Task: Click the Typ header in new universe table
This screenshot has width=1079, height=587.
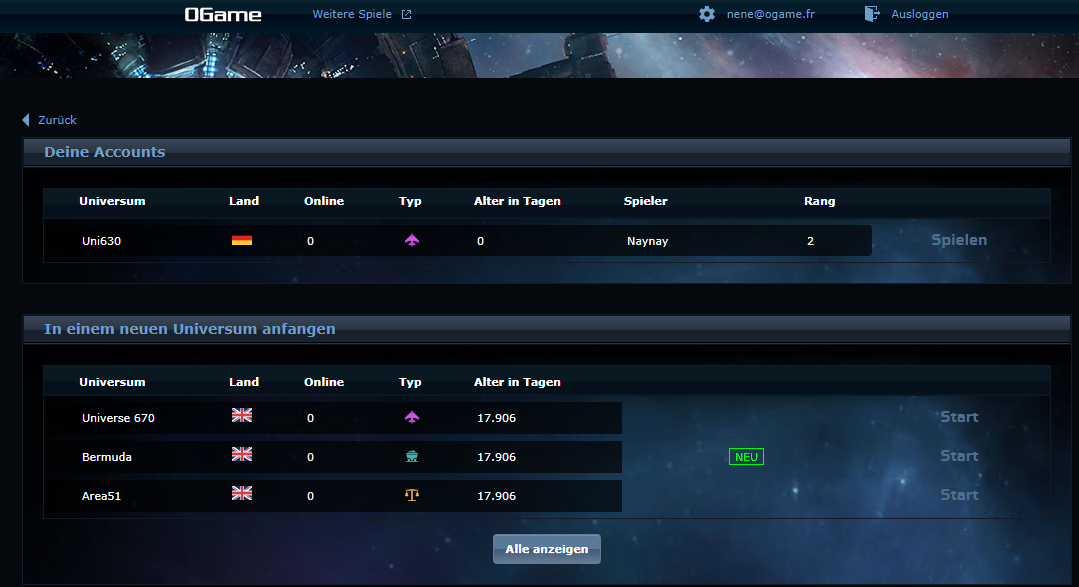Action: [410, 382]
